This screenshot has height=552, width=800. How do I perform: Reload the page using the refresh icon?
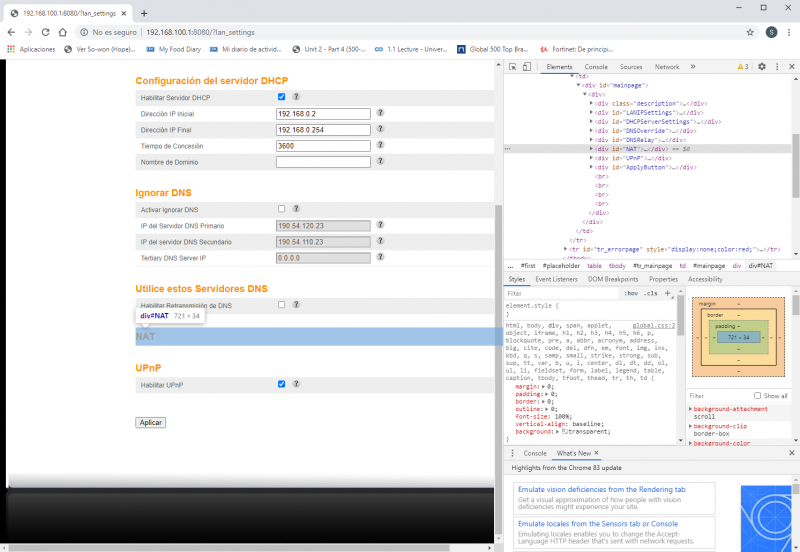tap(46, 32)
